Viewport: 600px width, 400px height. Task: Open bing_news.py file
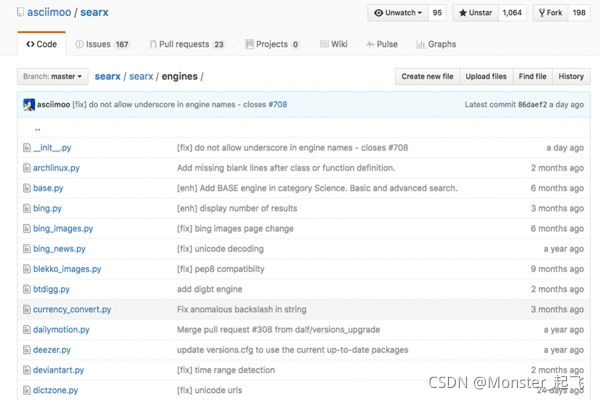coord(59,249)
